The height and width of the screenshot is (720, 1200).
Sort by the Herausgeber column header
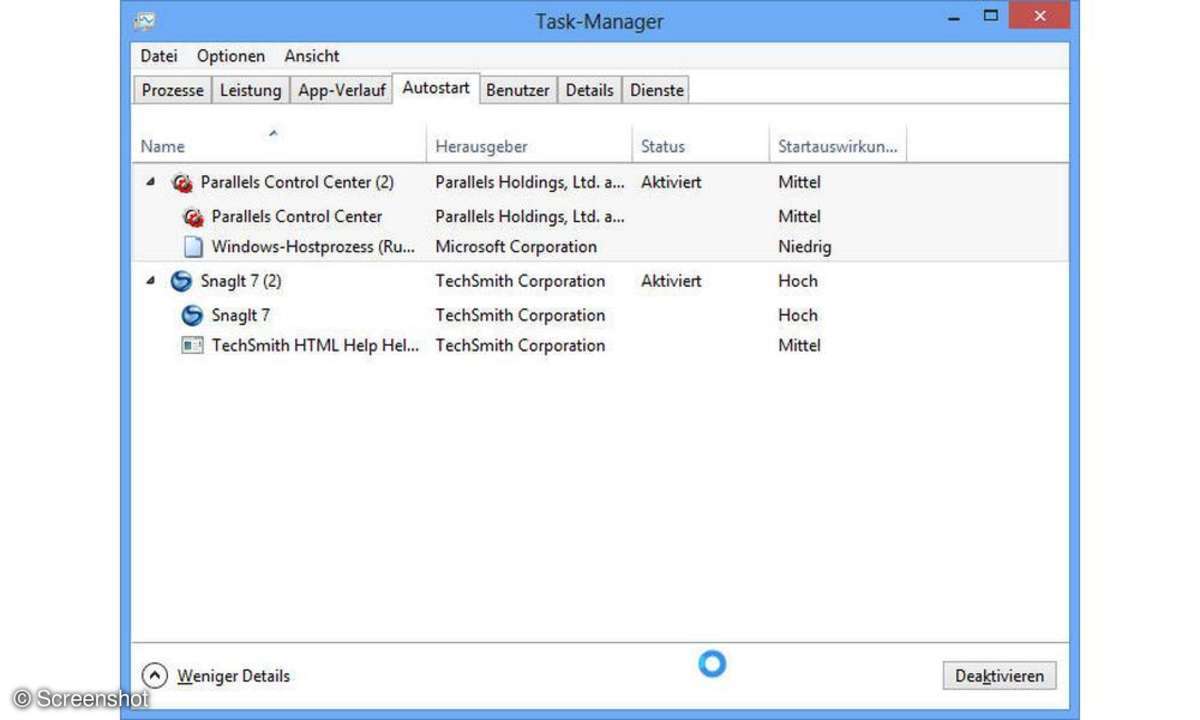(529, 145)
